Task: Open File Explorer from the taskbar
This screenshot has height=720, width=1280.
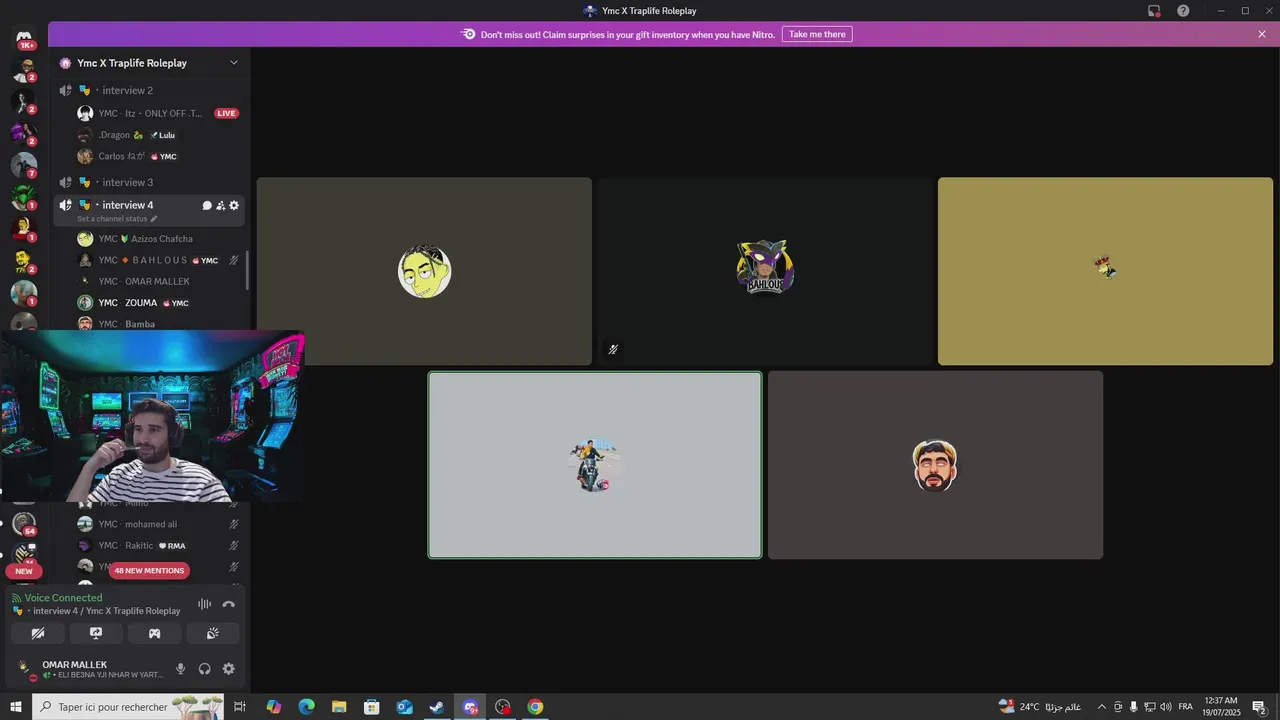Action: [x=339, y=707]
